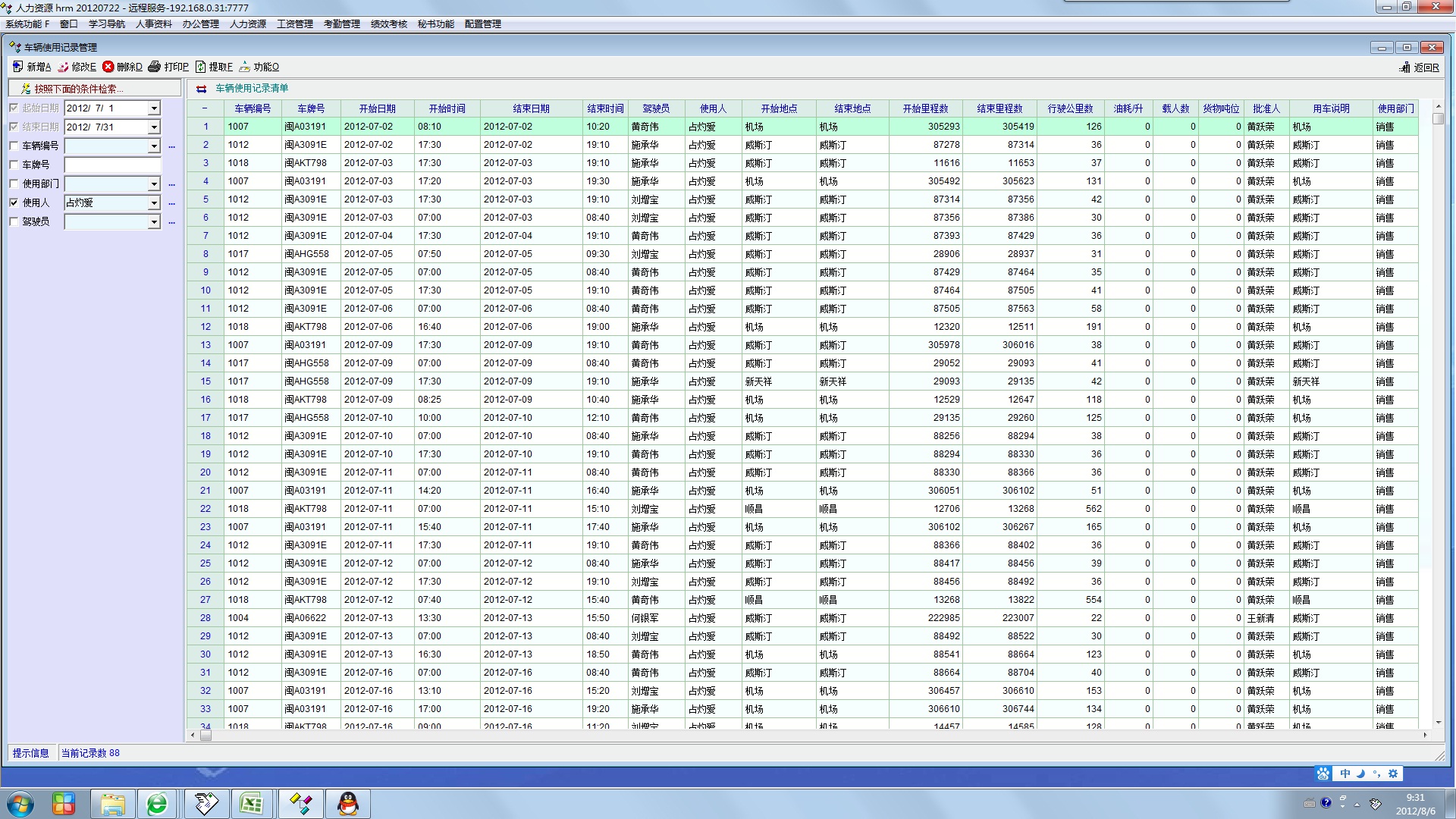Open the 功能O function tool icon
Image resolution: width=1456 pixels, height=819 pixels.
245,67
